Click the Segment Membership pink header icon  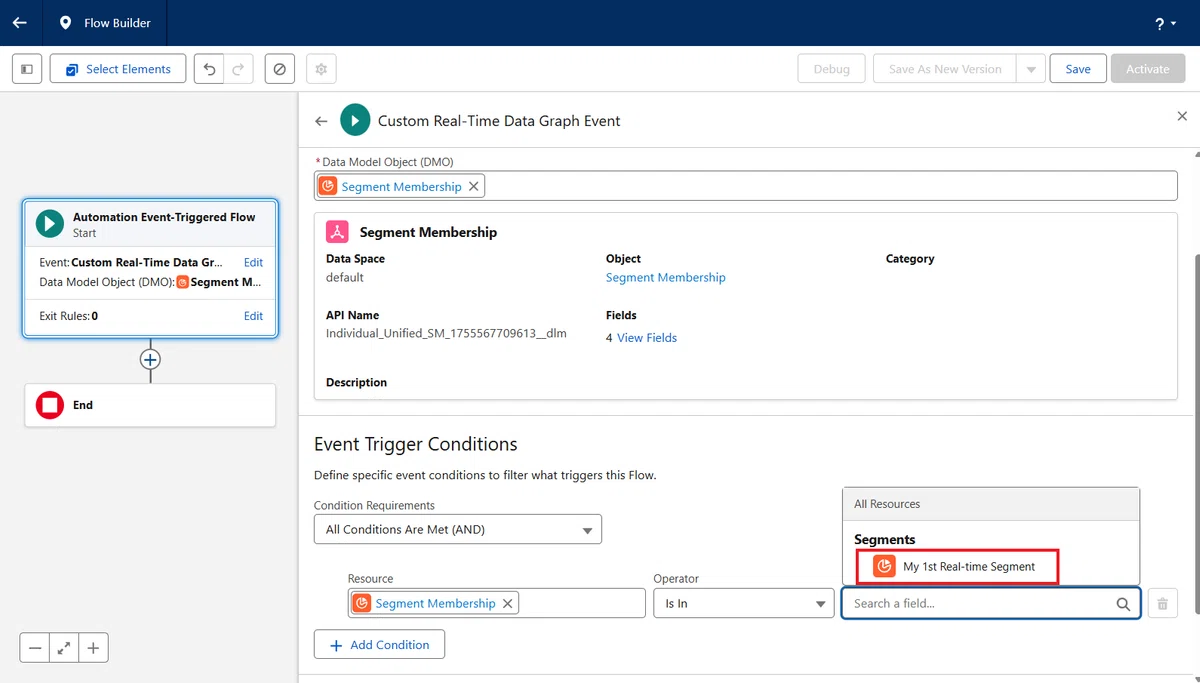click(338, 232)
